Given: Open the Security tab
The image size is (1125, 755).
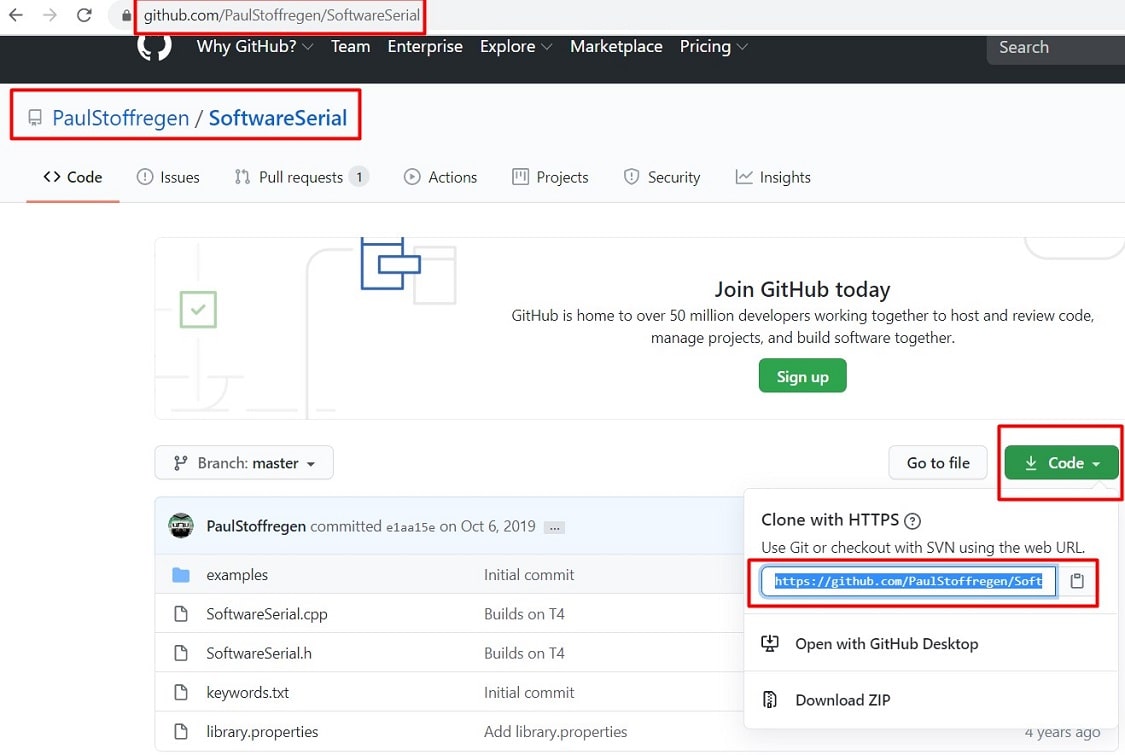Looking at the screenshot, I should click(662, 177).
